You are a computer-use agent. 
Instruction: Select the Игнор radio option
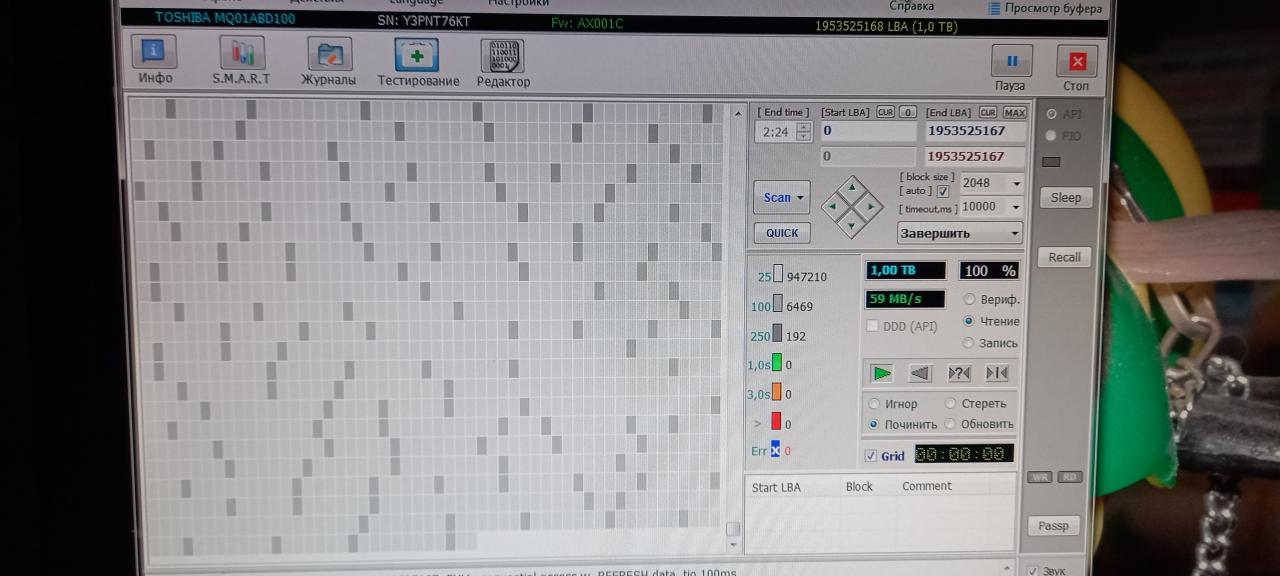point(874,404)
